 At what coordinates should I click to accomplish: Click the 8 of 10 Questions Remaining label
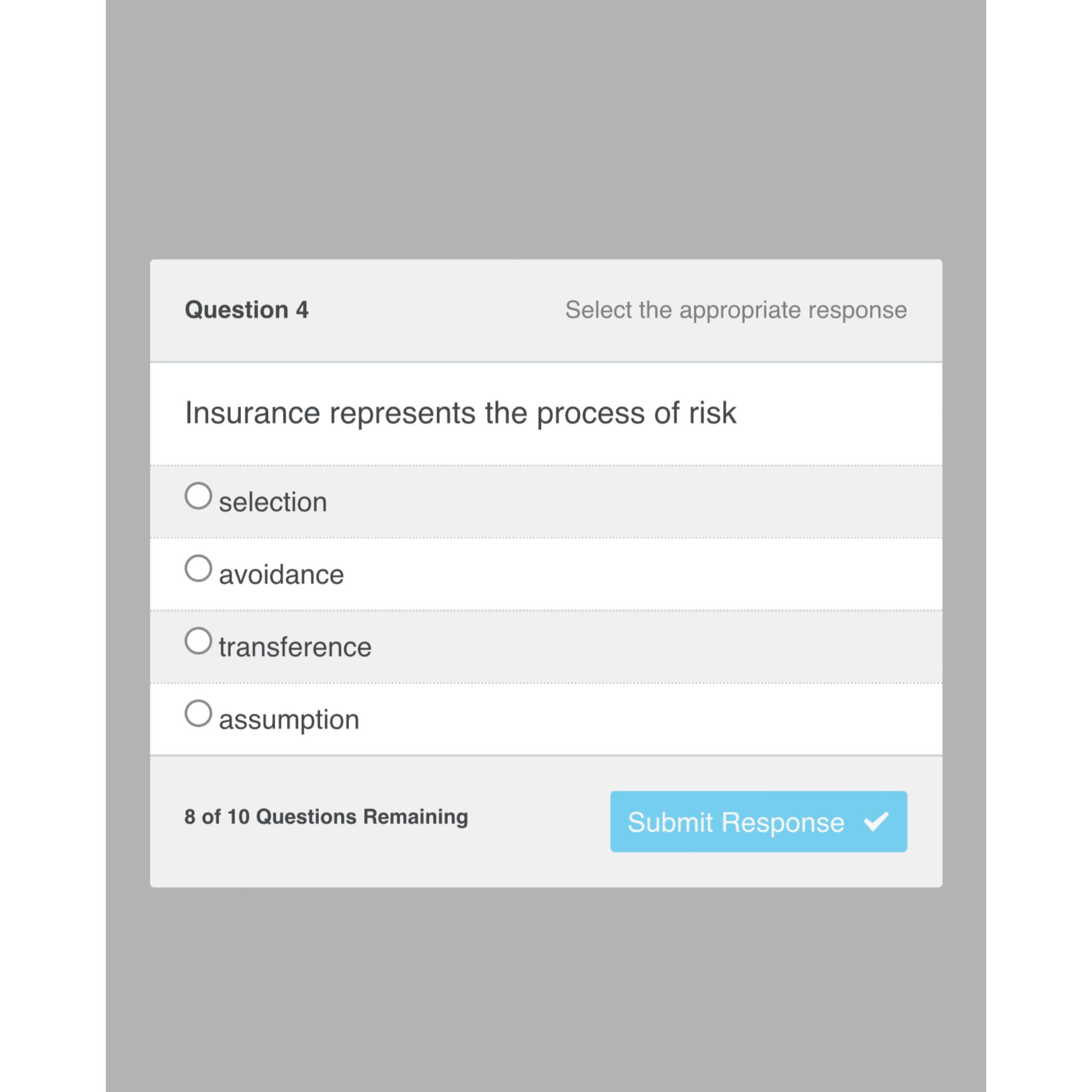tap(326, 816)
